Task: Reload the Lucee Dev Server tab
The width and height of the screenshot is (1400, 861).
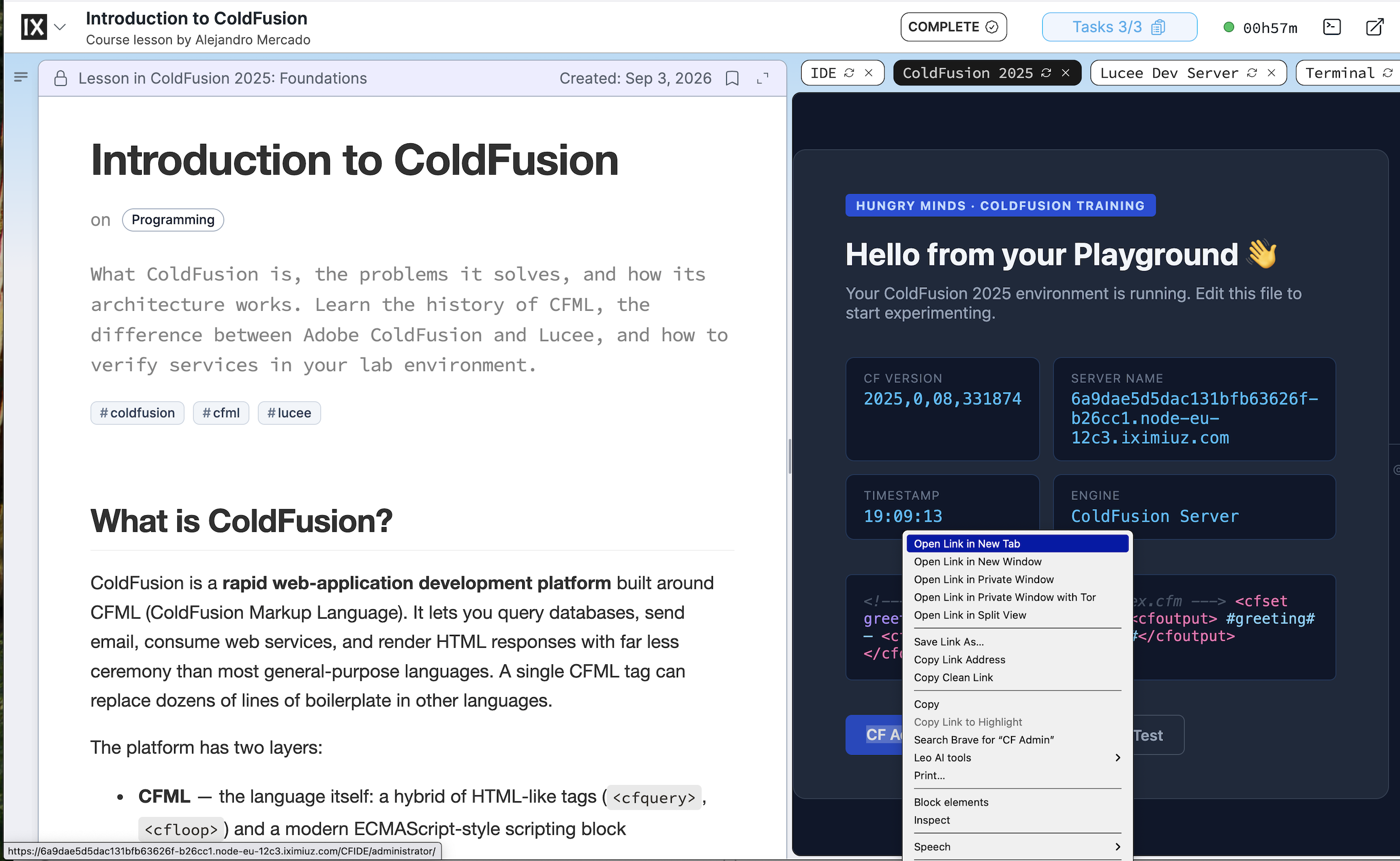Action: [1252, 73]
